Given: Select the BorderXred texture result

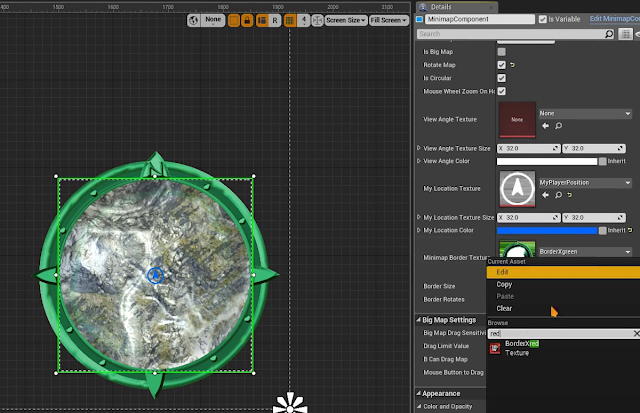Looking at the screenshot, I should pyautogui.click(x=563, y=348).
